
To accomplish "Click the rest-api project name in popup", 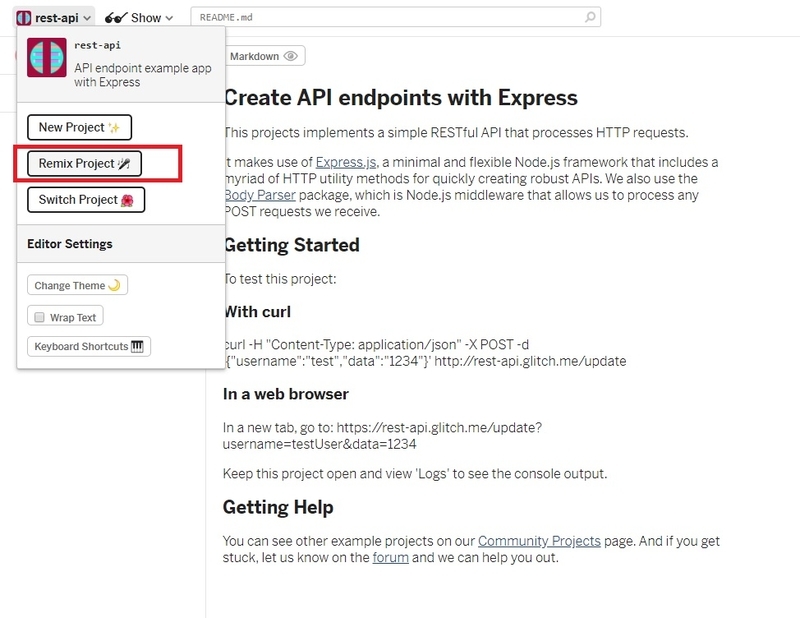I will coord(97,45).
